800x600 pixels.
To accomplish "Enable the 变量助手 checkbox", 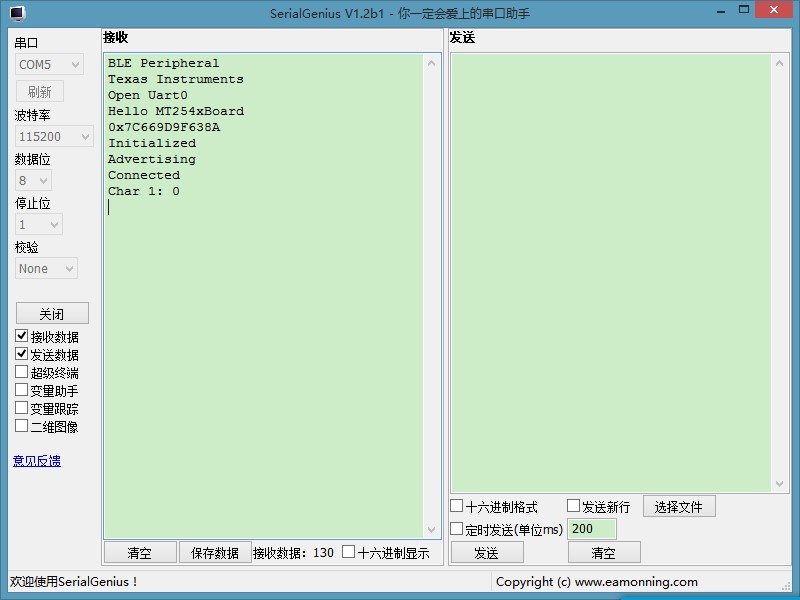I will (x=21, y=390).
